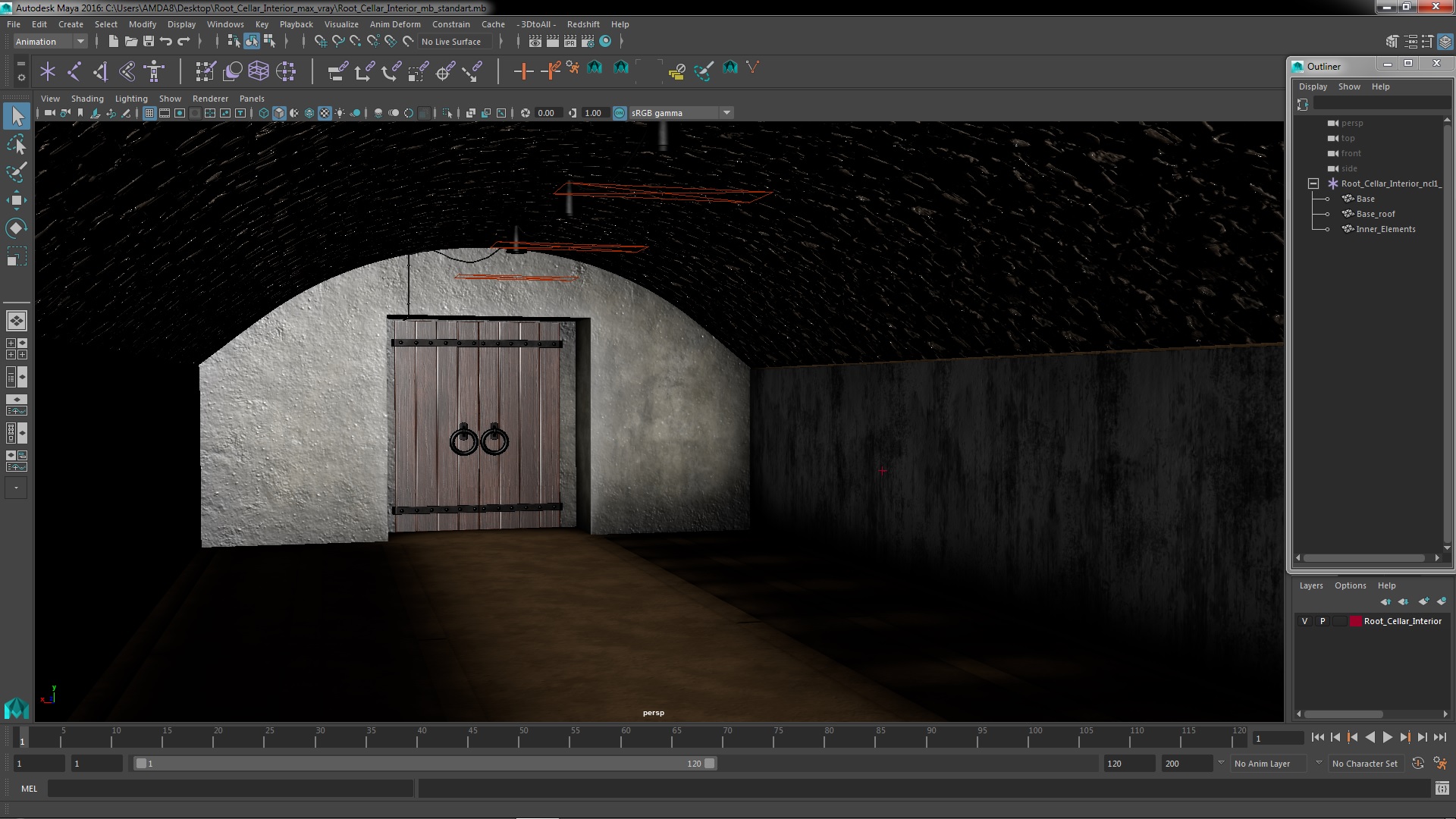Open the Redshift menu
The image size is (1456, 819).
click(582, 24)
